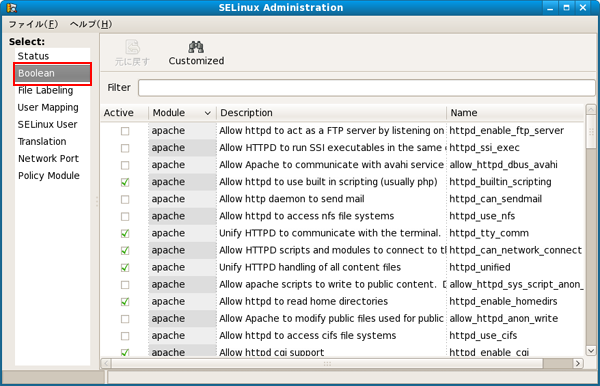The height and width of the screenshot is (386, 600).
Task: Select File Labeling in the sidebar
Action: coord(46,90)
